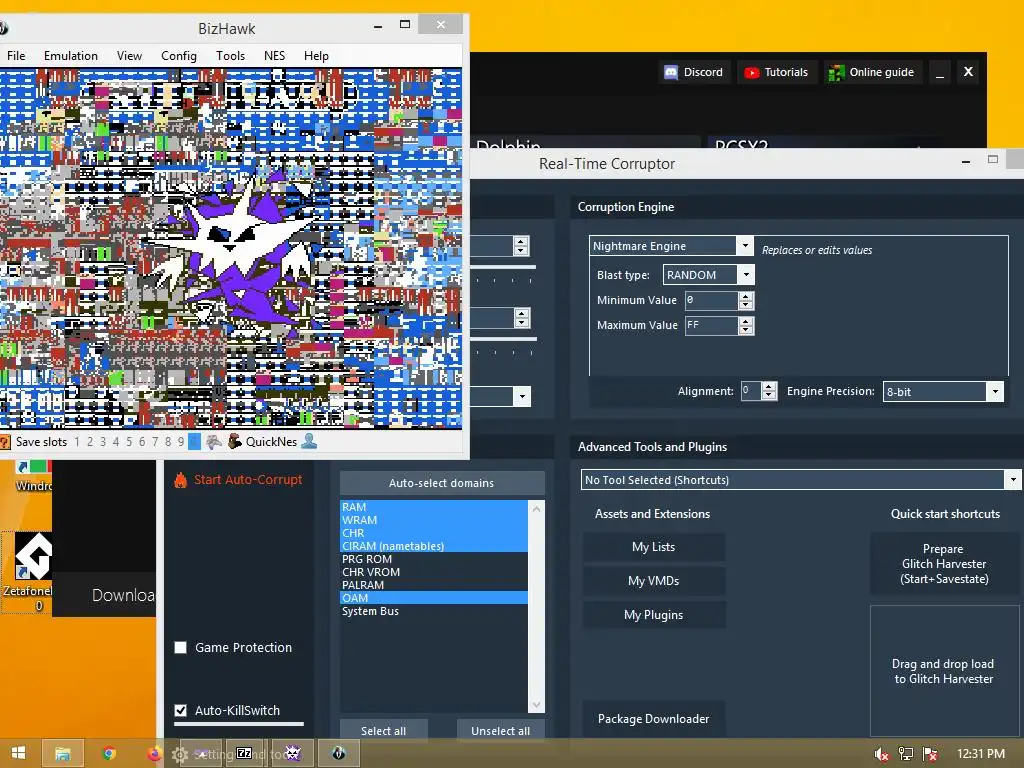Image resolution: width=1024 pixels, height=768 pixels.
Task: Open the Discord link icon
Action: 671,72
